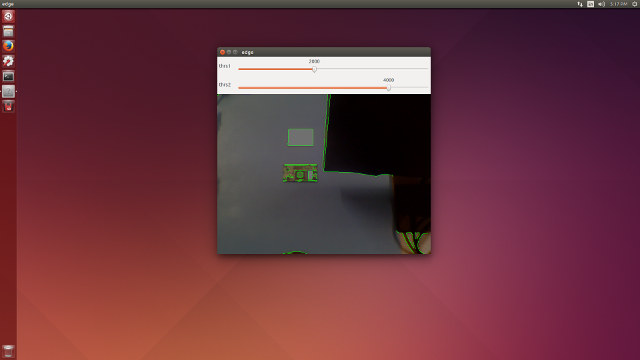Open the Trash in the launcher

point(8,351)
